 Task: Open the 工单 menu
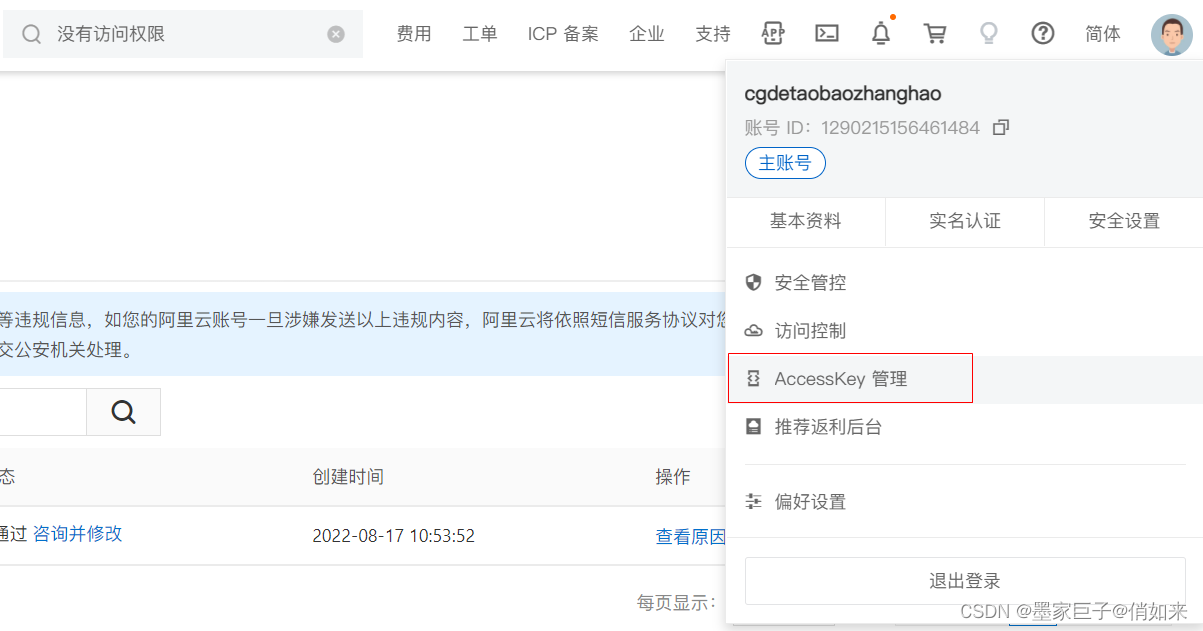tap(480, 34)
